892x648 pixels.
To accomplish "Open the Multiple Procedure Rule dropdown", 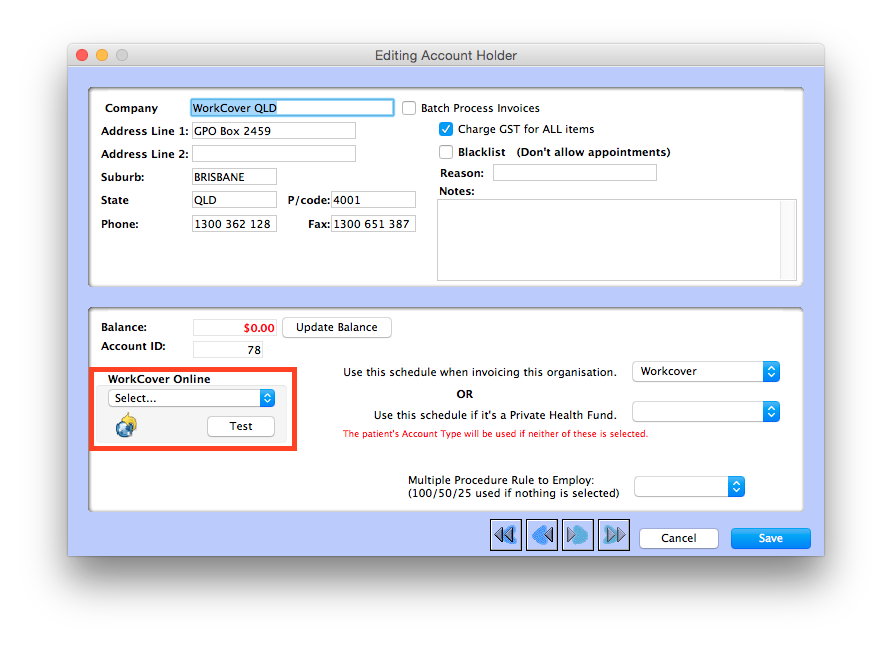I will click(688, 487).
